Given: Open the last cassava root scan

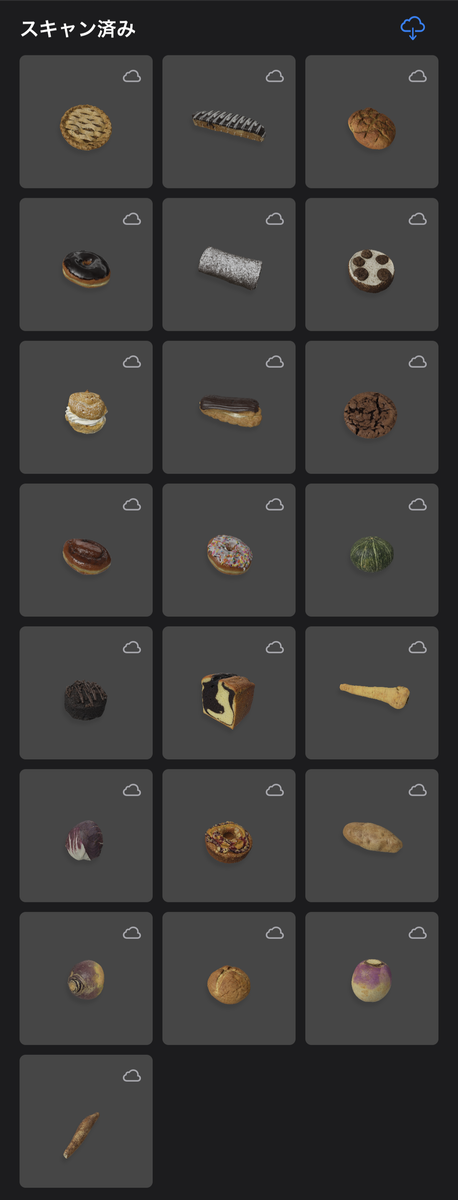Looking at the screenshot, I should pos(86,1122).
